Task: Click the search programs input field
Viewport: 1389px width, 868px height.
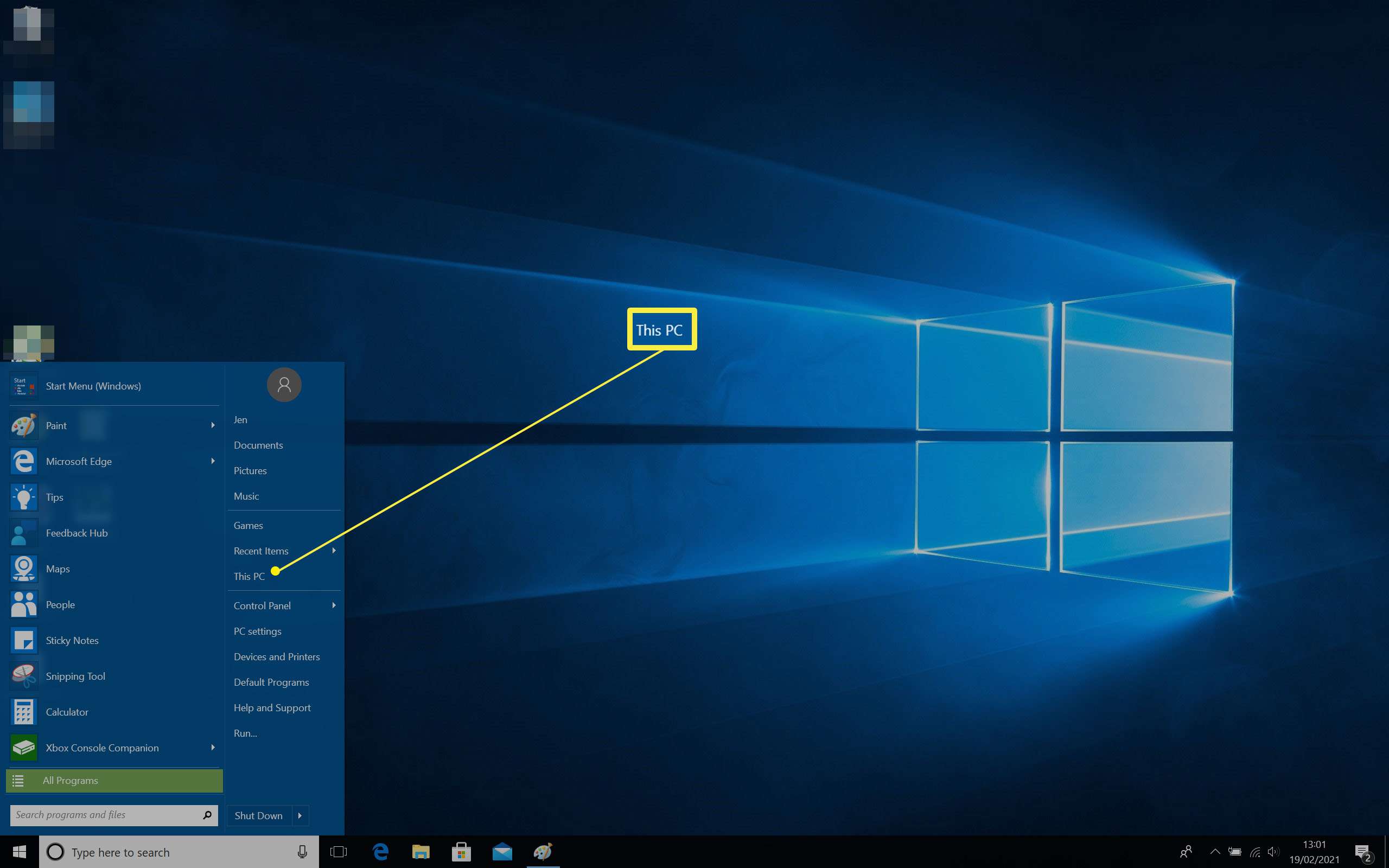Action: click(106, 815)
